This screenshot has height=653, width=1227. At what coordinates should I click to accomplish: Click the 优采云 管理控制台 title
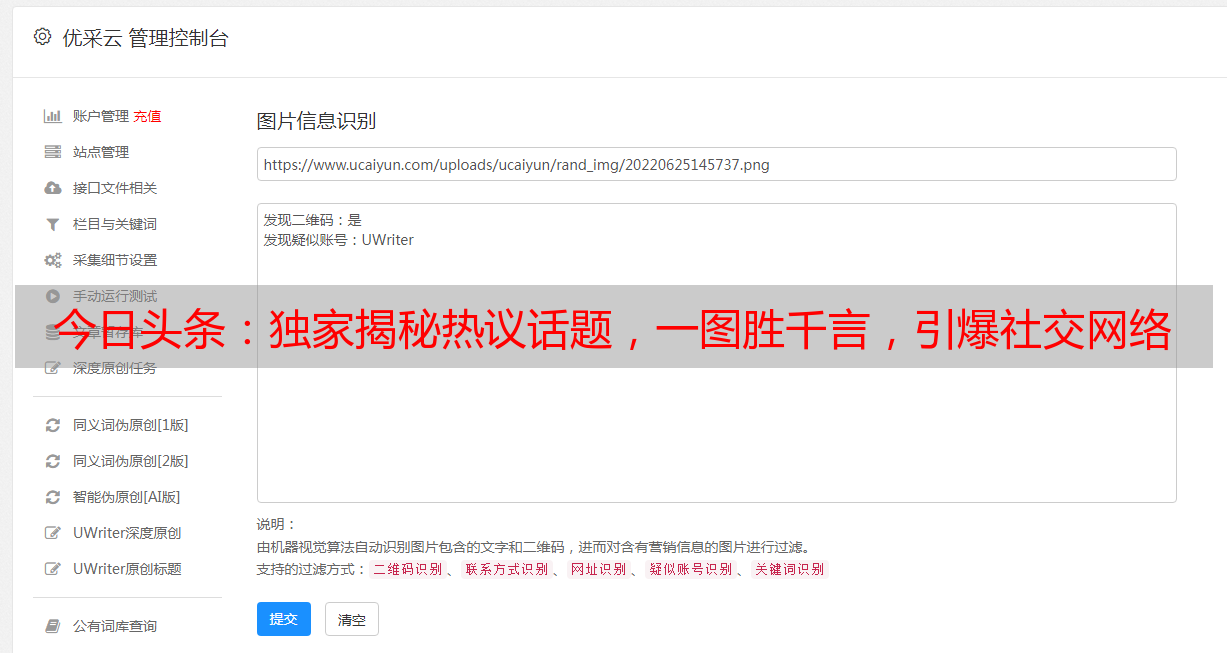point(146,38)
